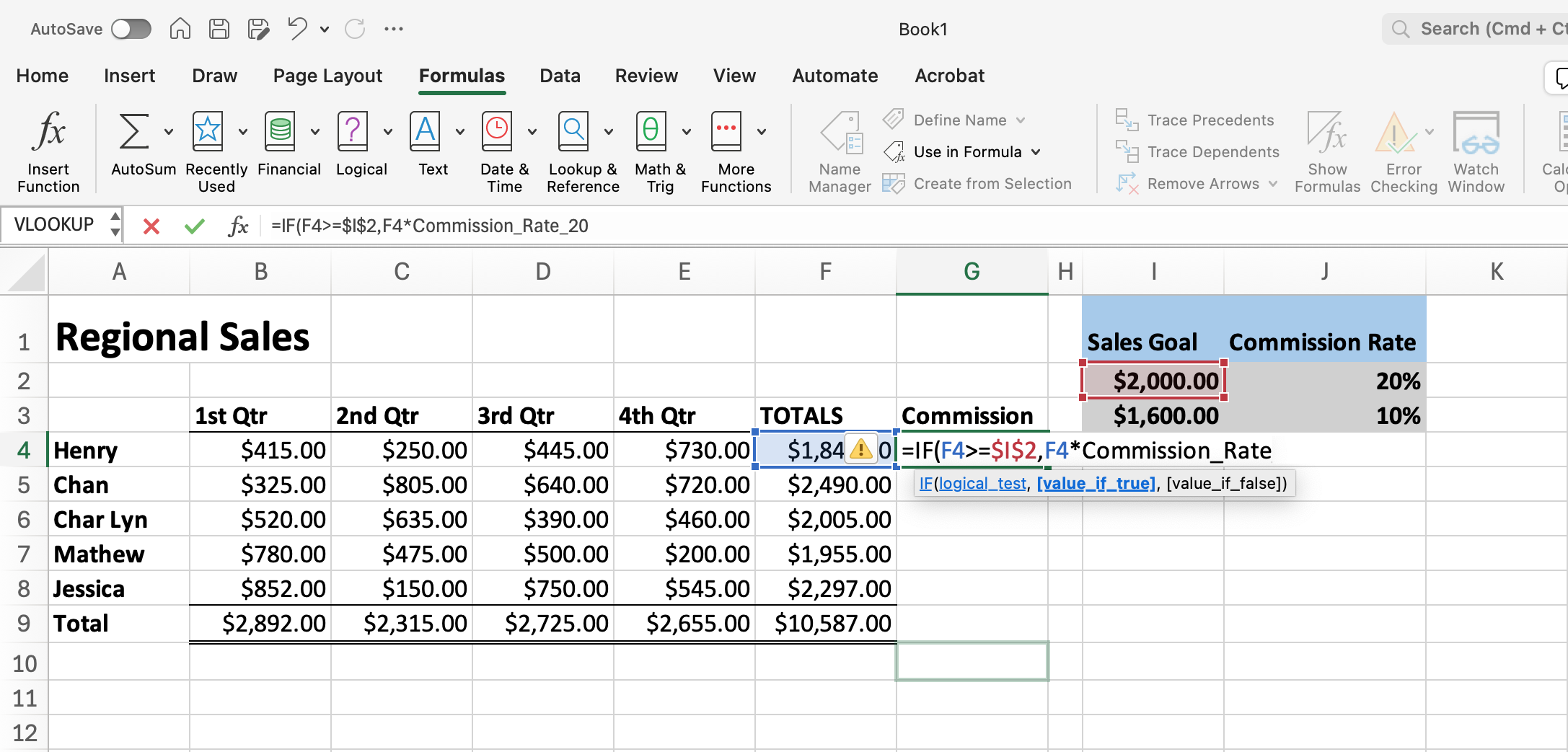The image size is (1568, 752).
Task: Confirm the formula with the green checkmark
Action: tap(195, 226)
